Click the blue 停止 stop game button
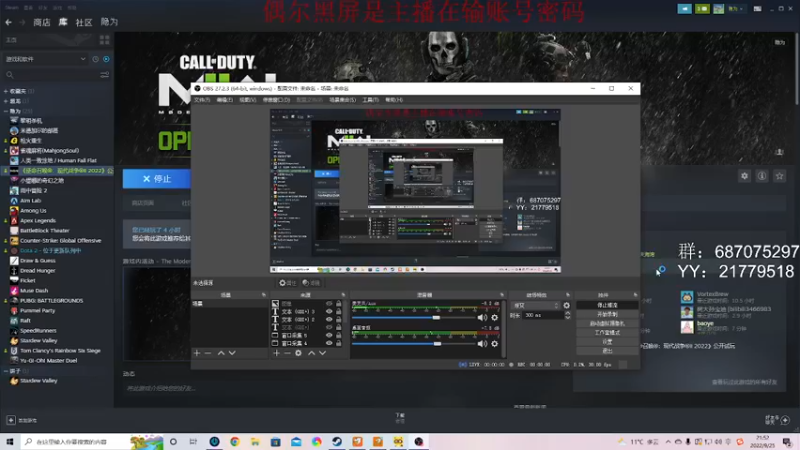The image size is (800, 450). (157, 179)
